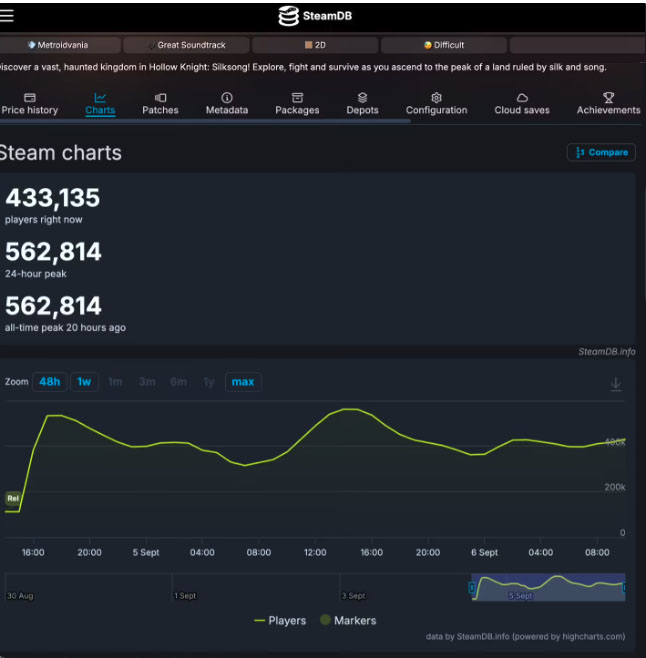Click the 24-hour peak label
Viewport: 646px width, 658px height.
click(36, 274)
